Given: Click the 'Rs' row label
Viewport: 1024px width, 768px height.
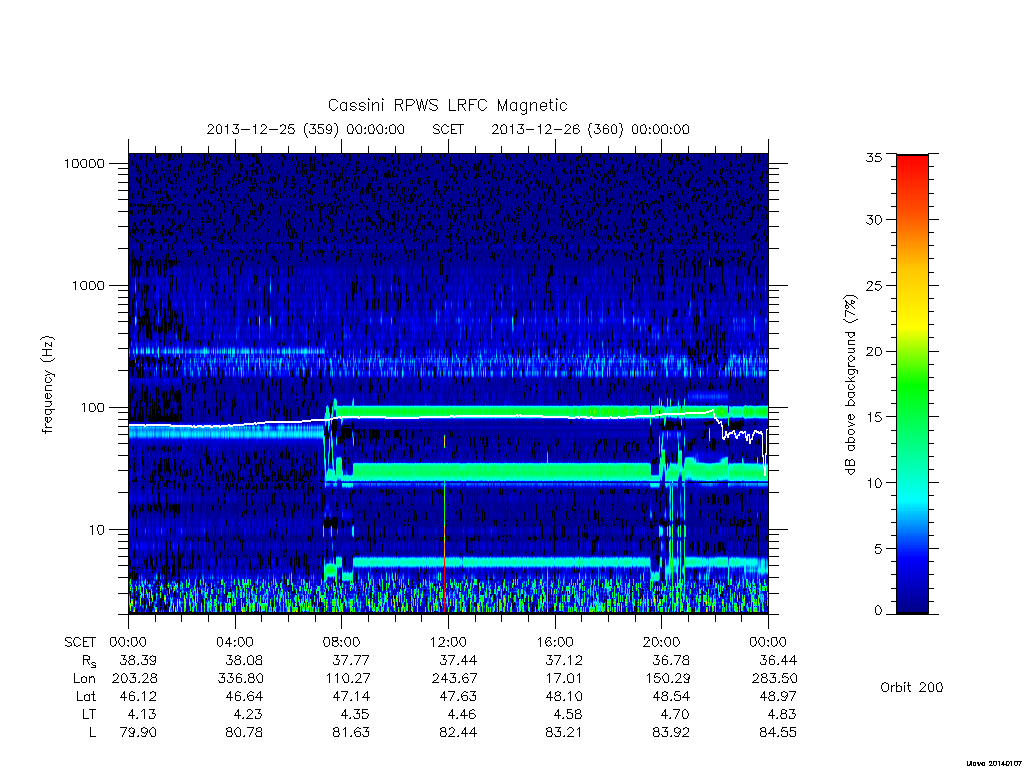Looking at the screenshot, I should [89, 662].
